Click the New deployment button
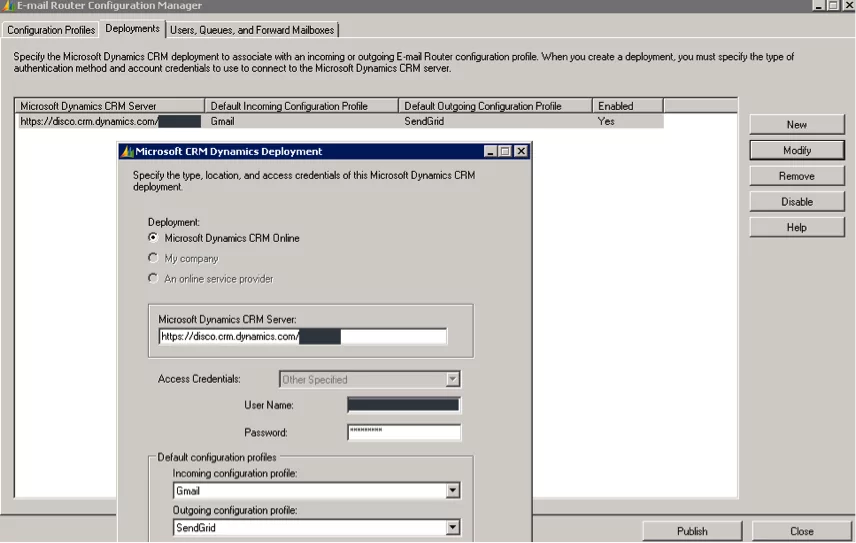The width and height of the screenshot is (856, 543). [x=796, y=124]
